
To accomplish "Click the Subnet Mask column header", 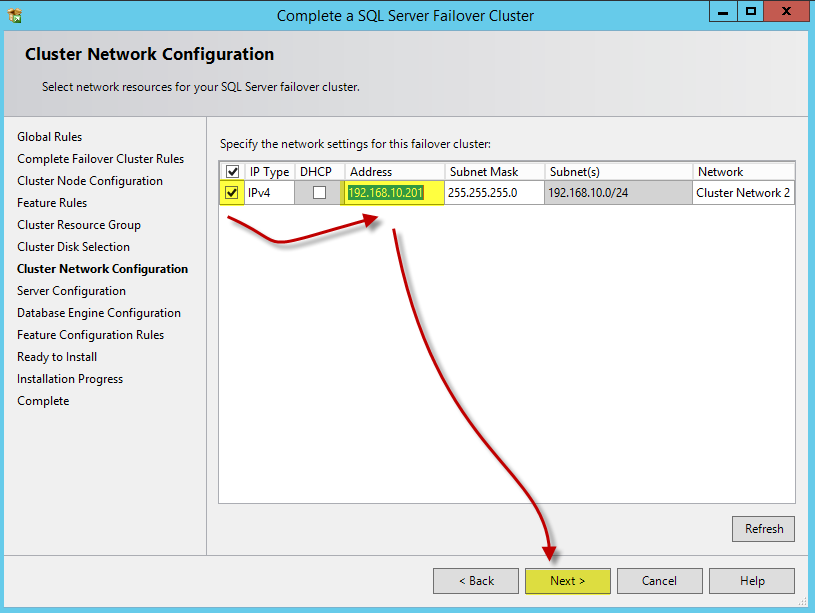I will click(x=494, y=172).
